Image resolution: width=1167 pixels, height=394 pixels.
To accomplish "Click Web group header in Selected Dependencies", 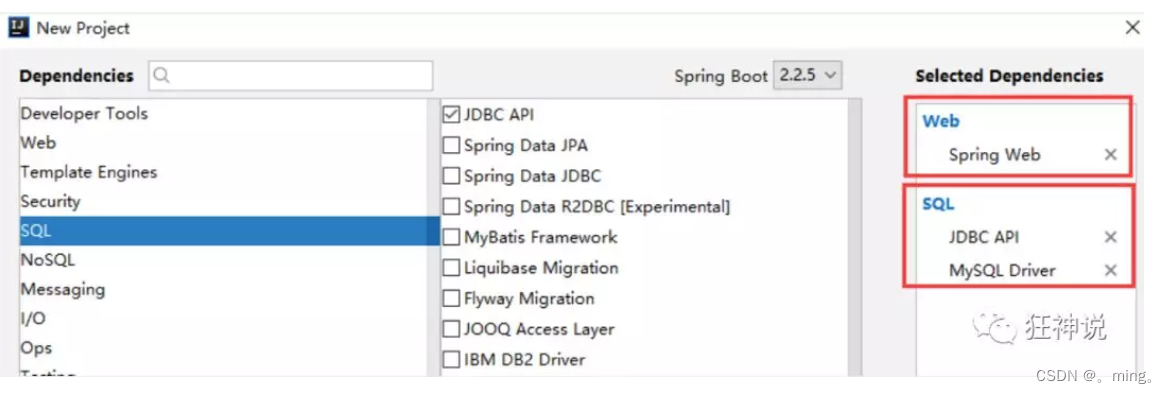I will pyautogui.click(x=941, y=121).
